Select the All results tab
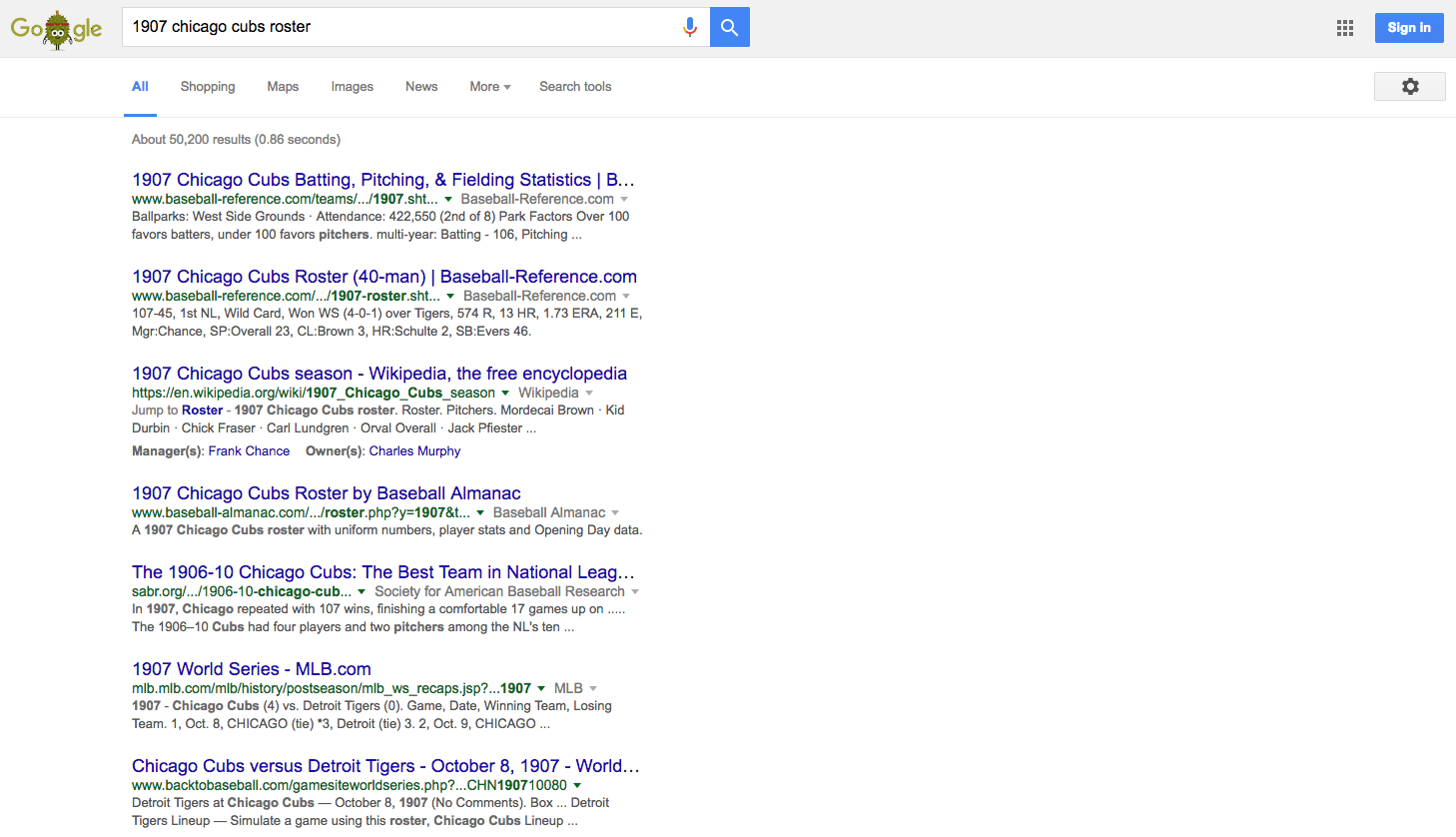The image size is (1456, 837). (140, 87)
